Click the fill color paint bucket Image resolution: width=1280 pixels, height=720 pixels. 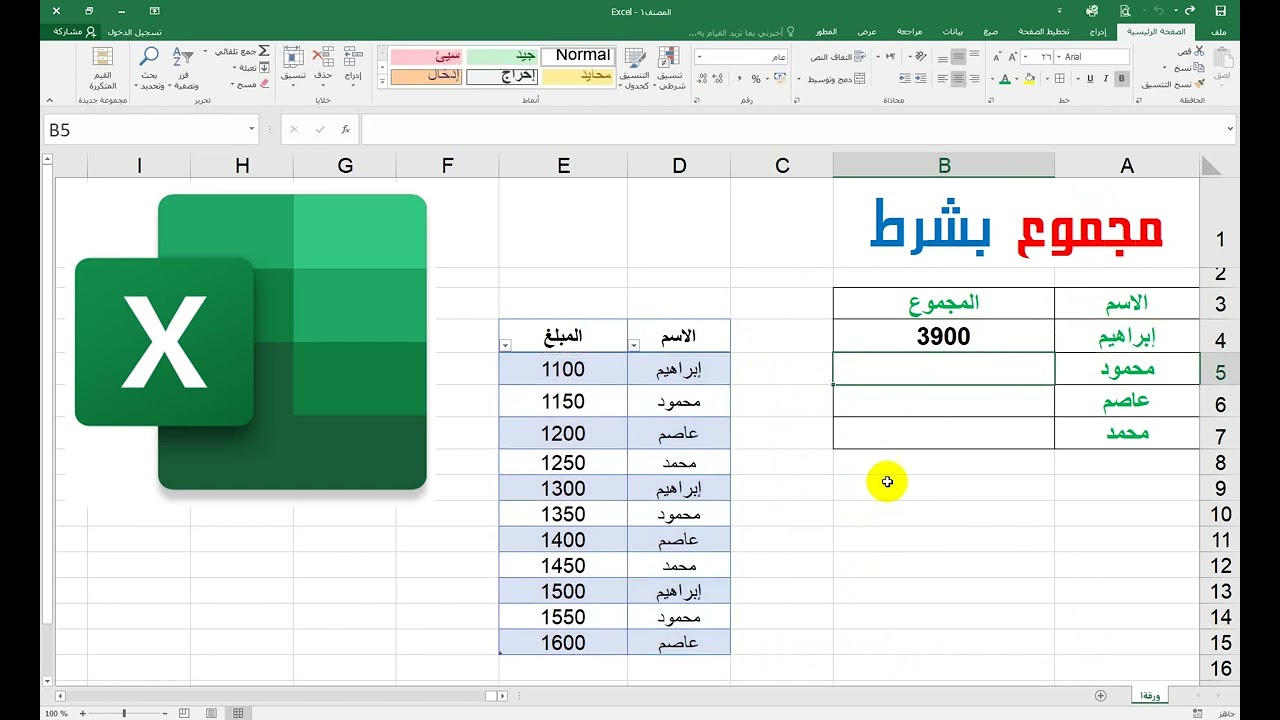click(1029, 79)
